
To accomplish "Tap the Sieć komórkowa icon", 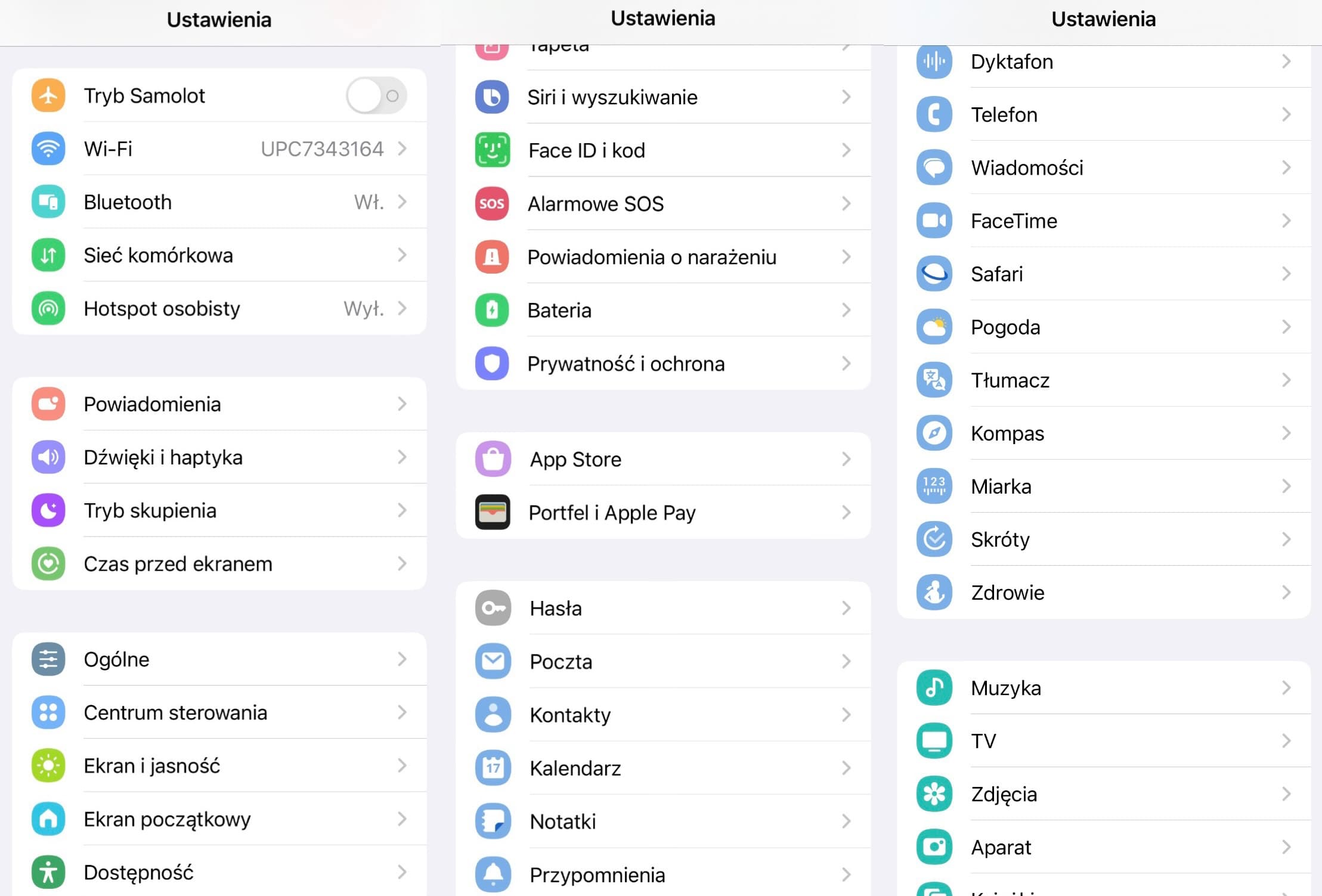I will click(48, 255).
